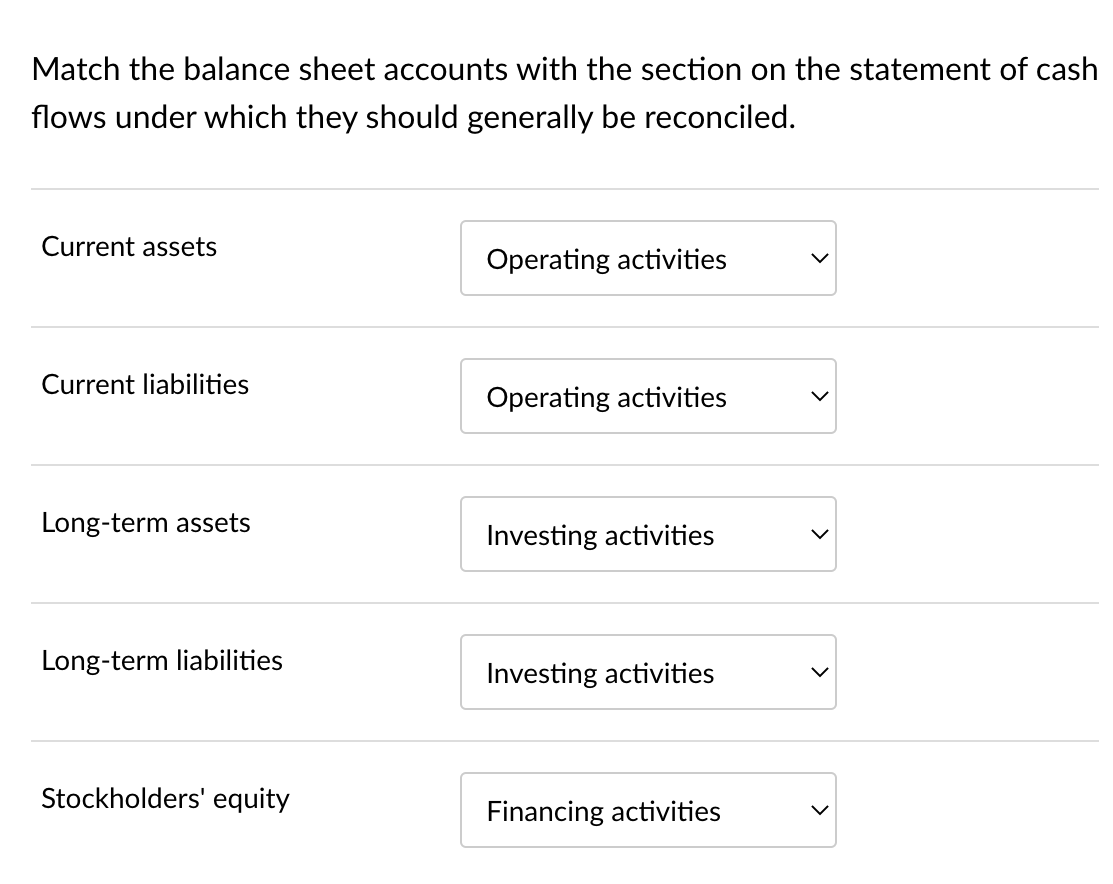Screen dimensions: 1113x884
Task: Select the Investing activities value for Long-term assets
Action: 600,535
